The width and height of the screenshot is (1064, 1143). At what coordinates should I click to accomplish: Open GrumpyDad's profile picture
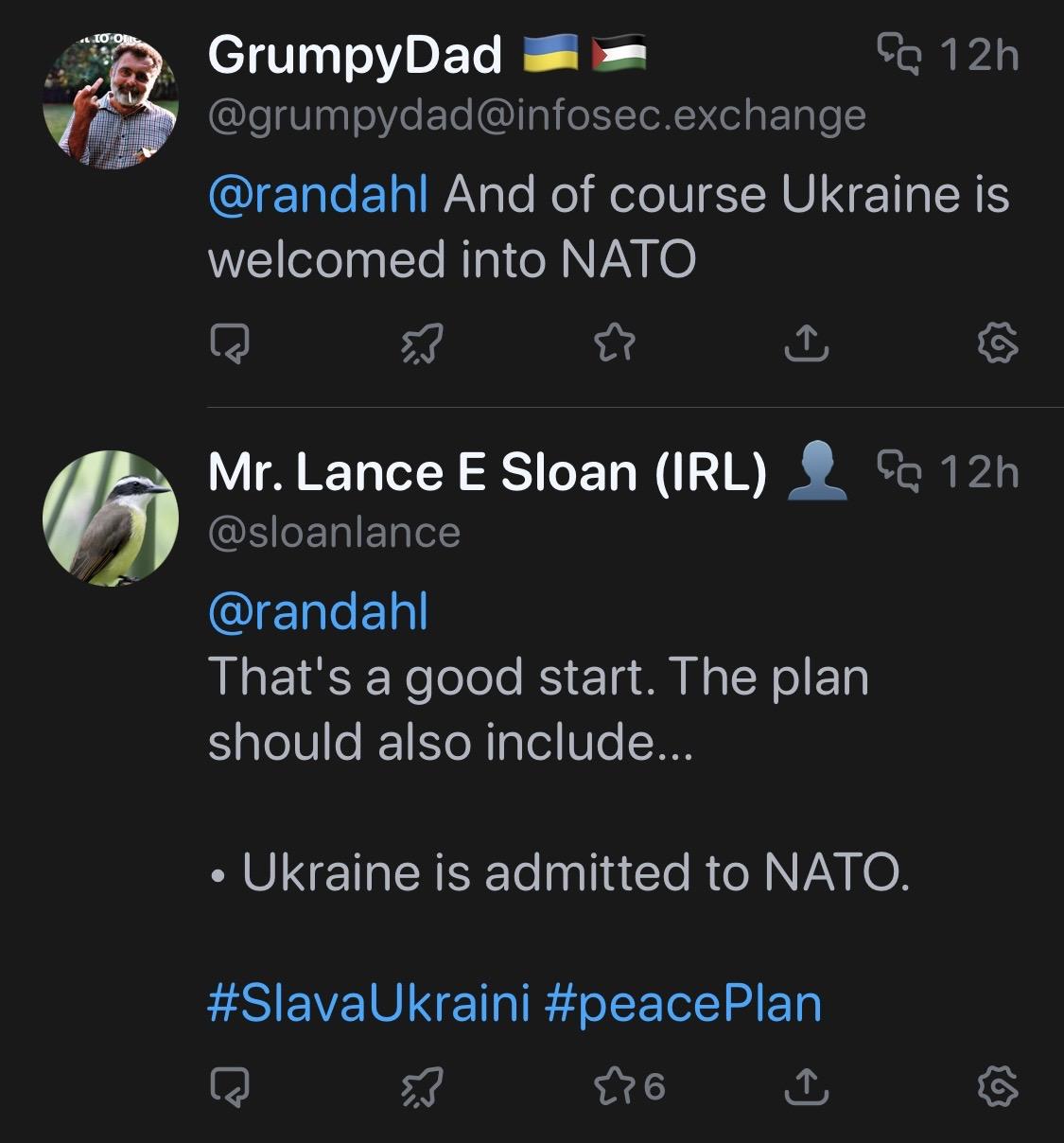pyautogui.click(x=110, y=100)
